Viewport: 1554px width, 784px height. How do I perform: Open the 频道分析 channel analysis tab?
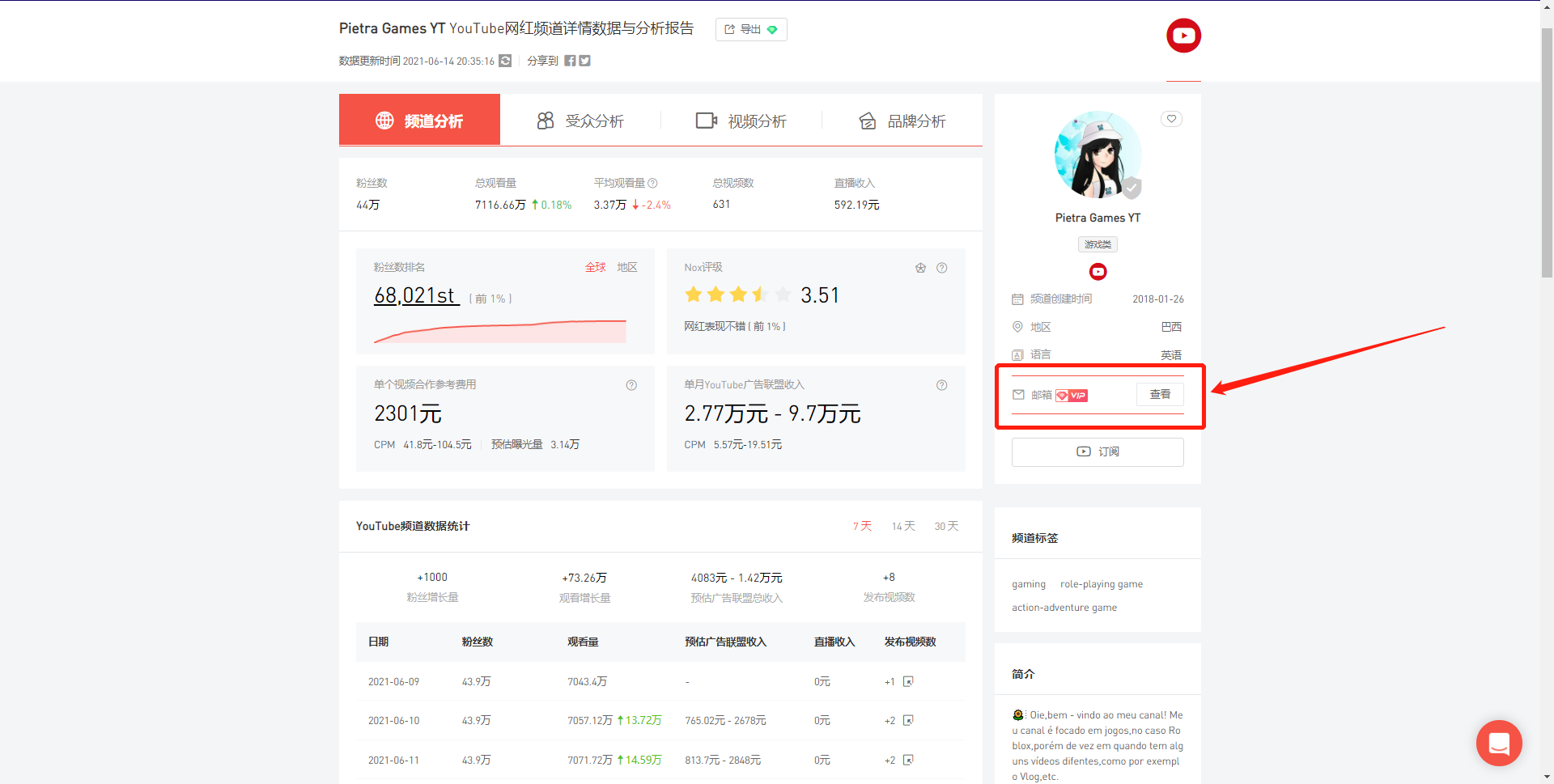tap(419, 120)
